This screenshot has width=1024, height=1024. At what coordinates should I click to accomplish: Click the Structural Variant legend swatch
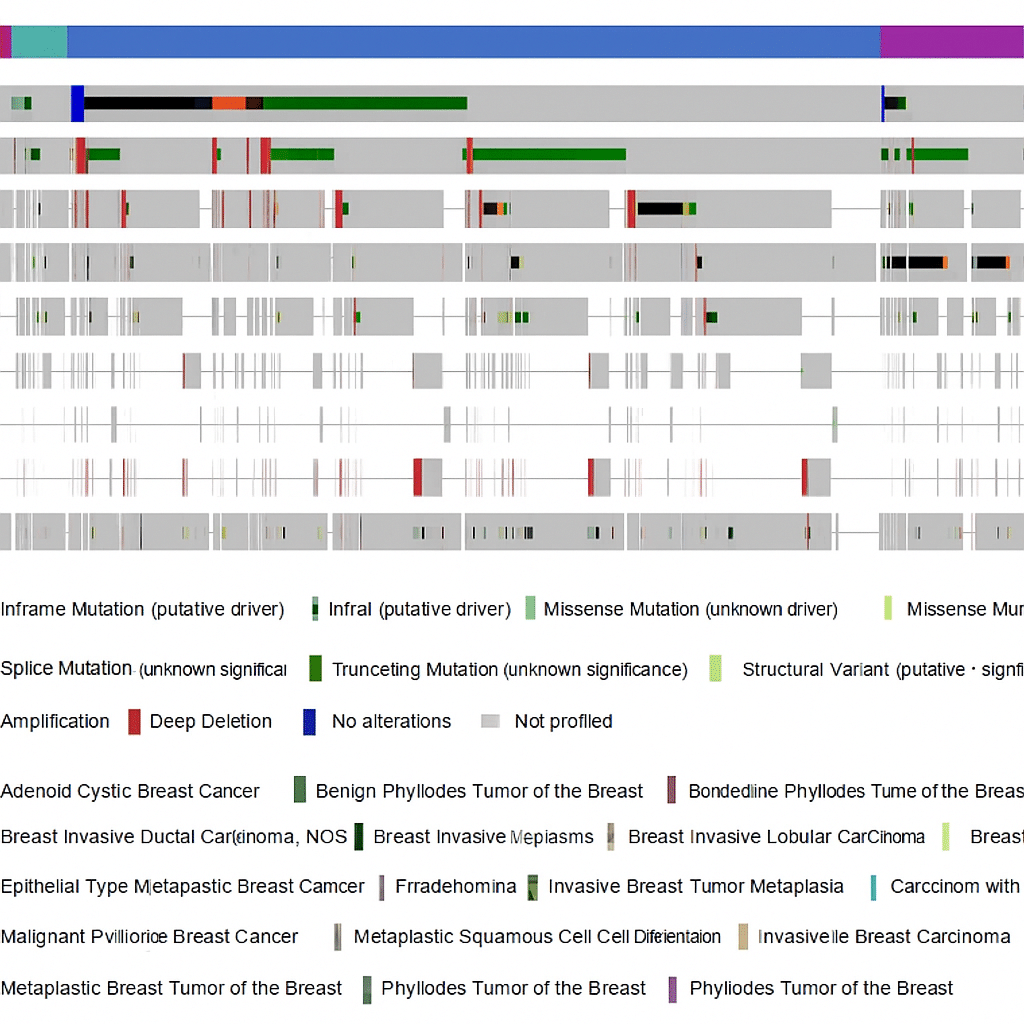[715, 669]
